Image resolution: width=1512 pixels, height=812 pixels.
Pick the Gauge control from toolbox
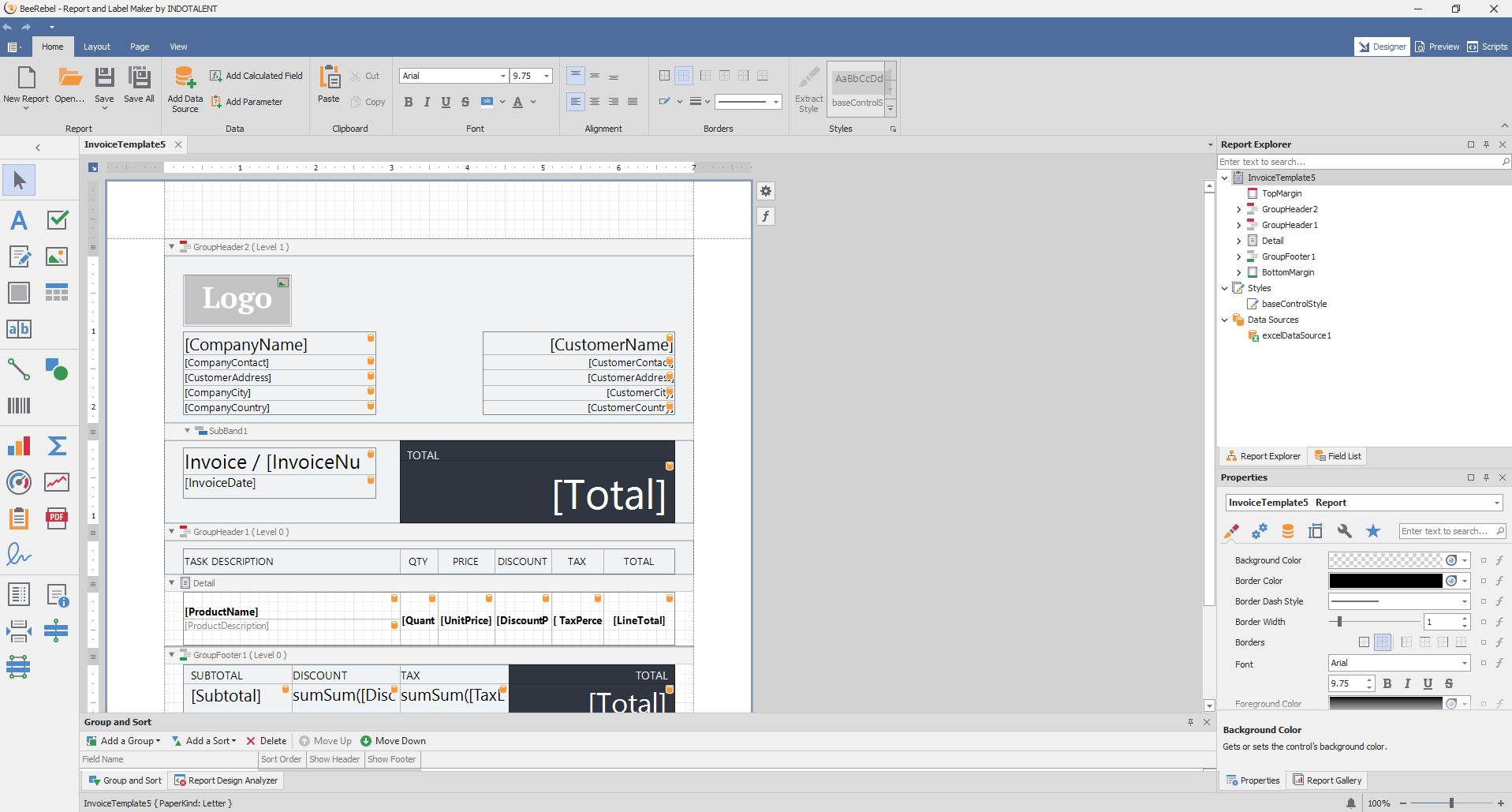click(x=19, y=481)
